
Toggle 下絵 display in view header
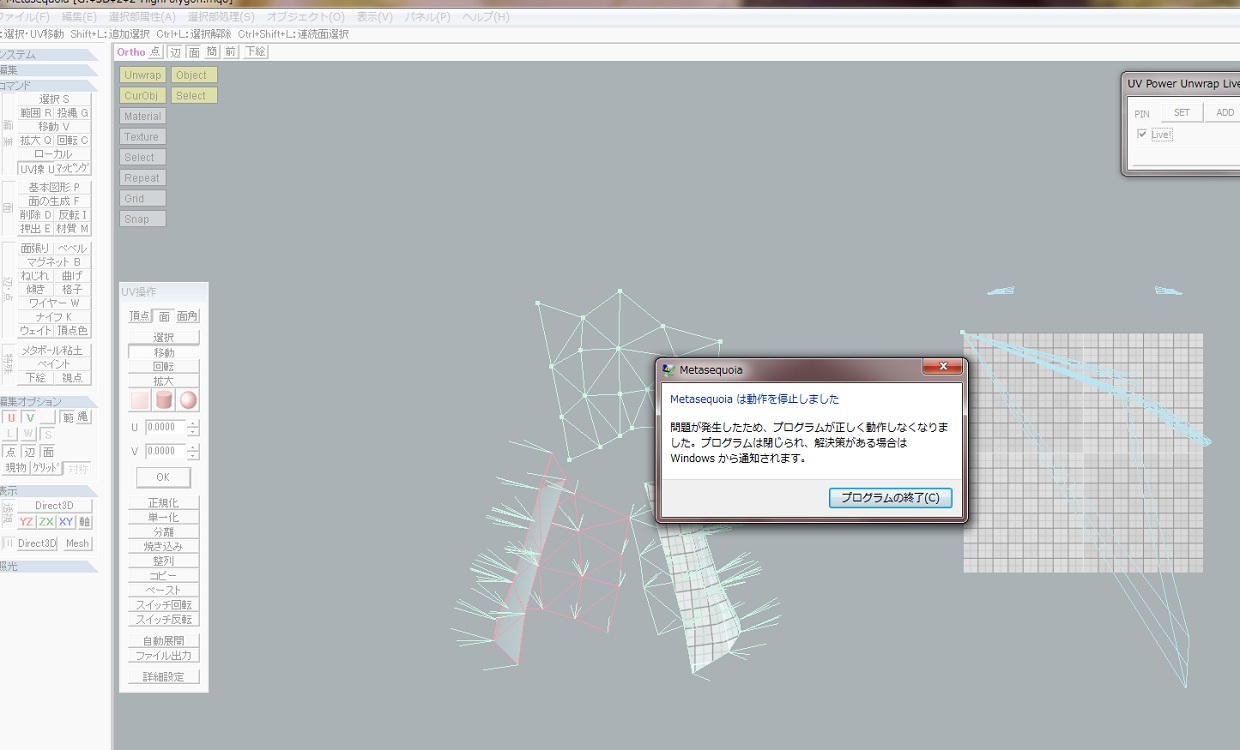(254, 52)
